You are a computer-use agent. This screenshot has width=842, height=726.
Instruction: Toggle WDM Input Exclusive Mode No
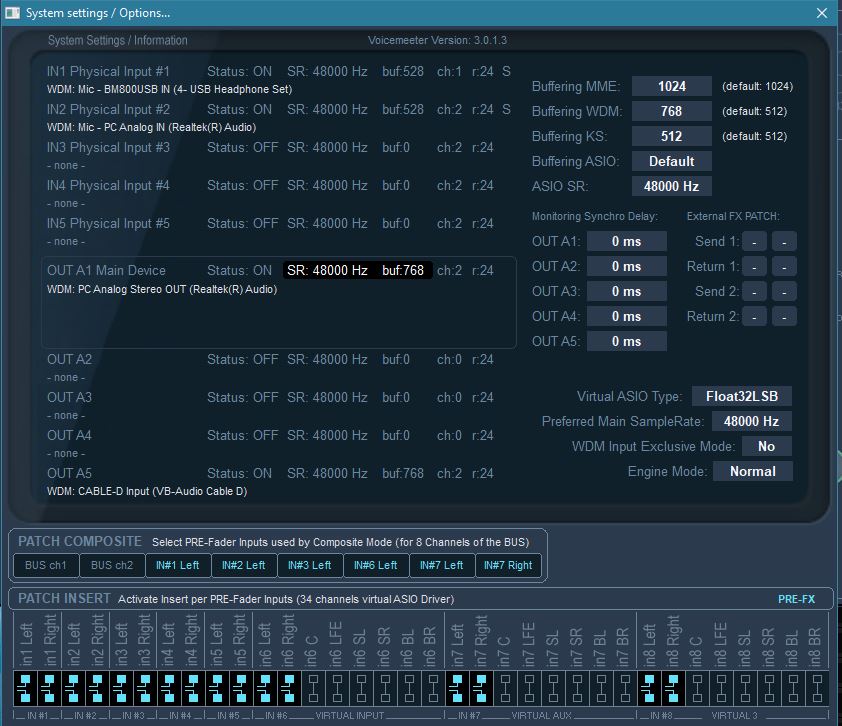click(x=766, y=446)
